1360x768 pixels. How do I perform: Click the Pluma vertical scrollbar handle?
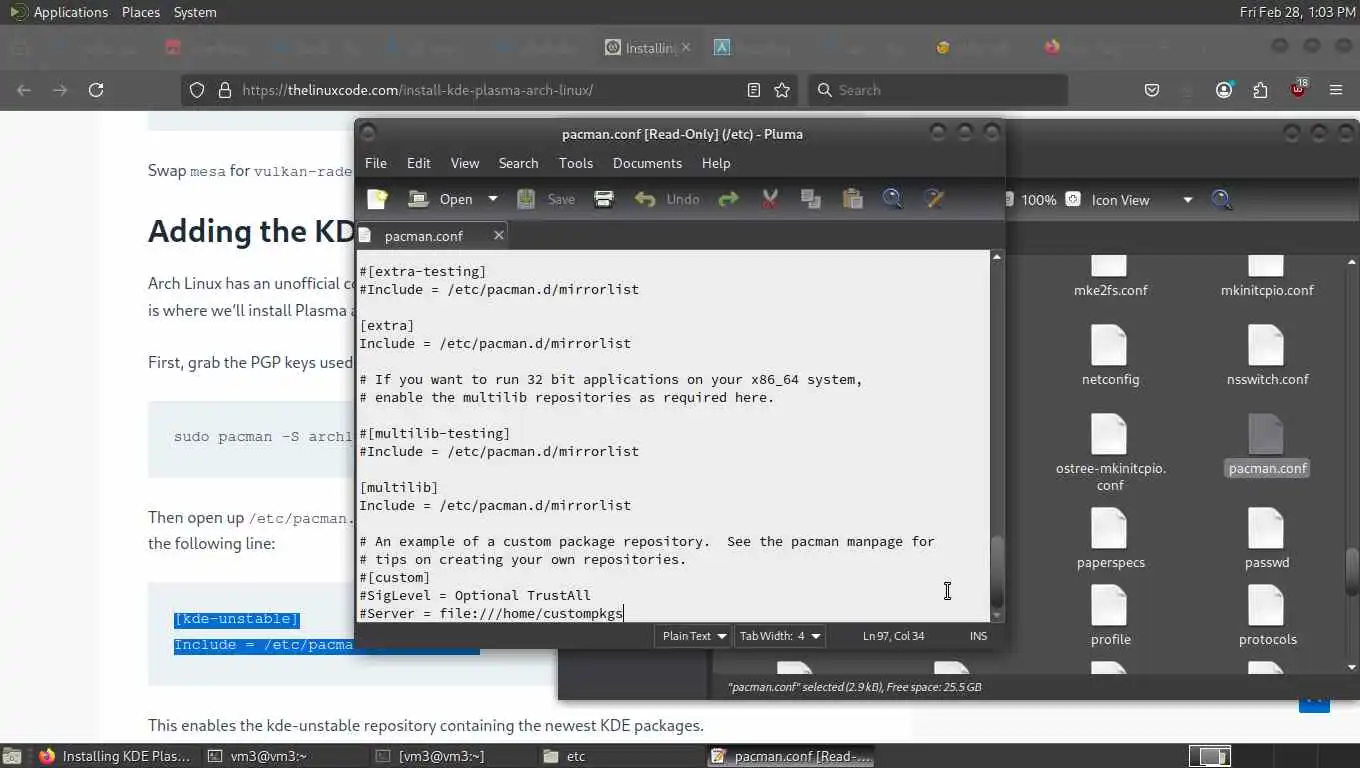(x=996, y=570)
